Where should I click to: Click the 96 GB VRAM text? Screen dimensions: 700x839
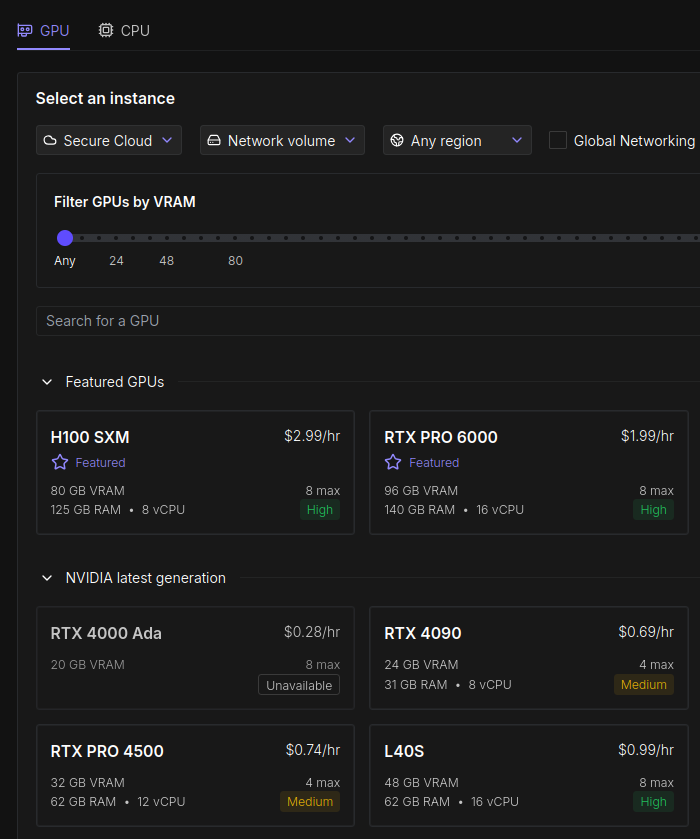click(421, 491)
